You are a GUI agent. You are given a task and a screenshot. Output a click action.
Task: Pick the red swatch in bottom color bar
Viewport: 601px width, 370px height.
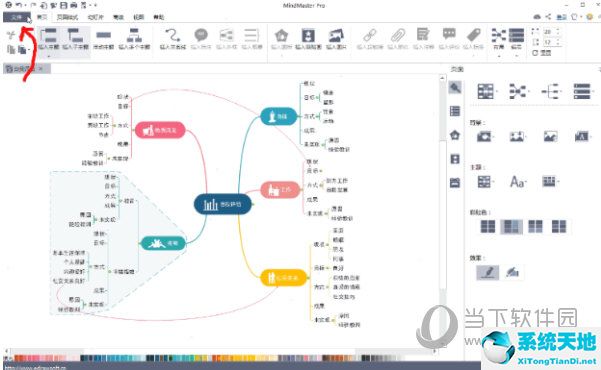[x=18, y=358]
